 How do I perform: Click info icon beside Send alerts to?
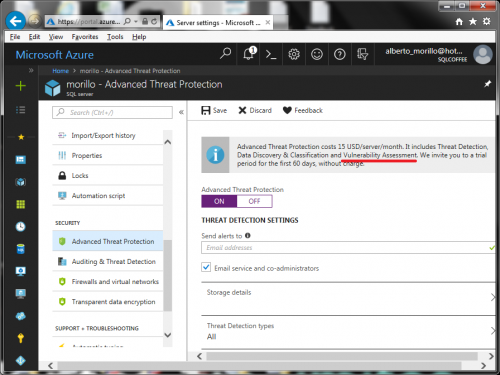click(x=248, y=236)
